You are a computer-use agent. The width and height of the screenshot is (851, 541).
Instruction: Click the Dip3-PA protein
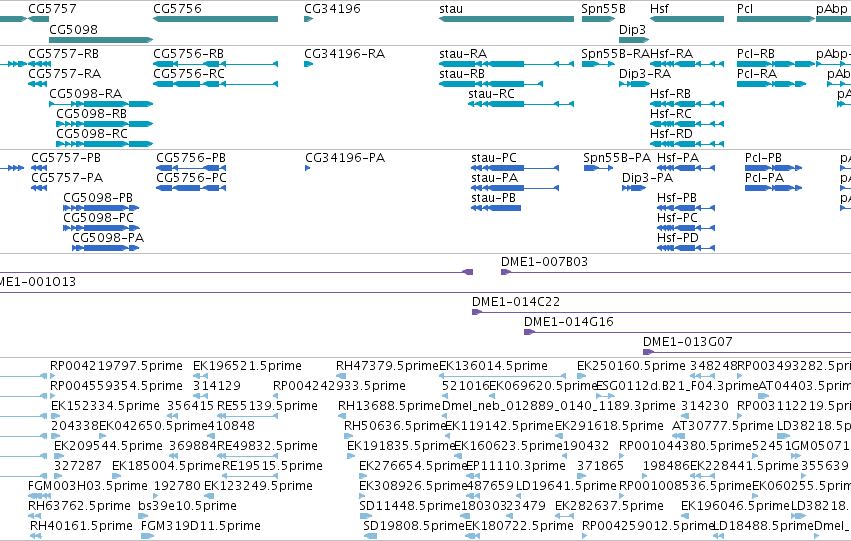634,188
